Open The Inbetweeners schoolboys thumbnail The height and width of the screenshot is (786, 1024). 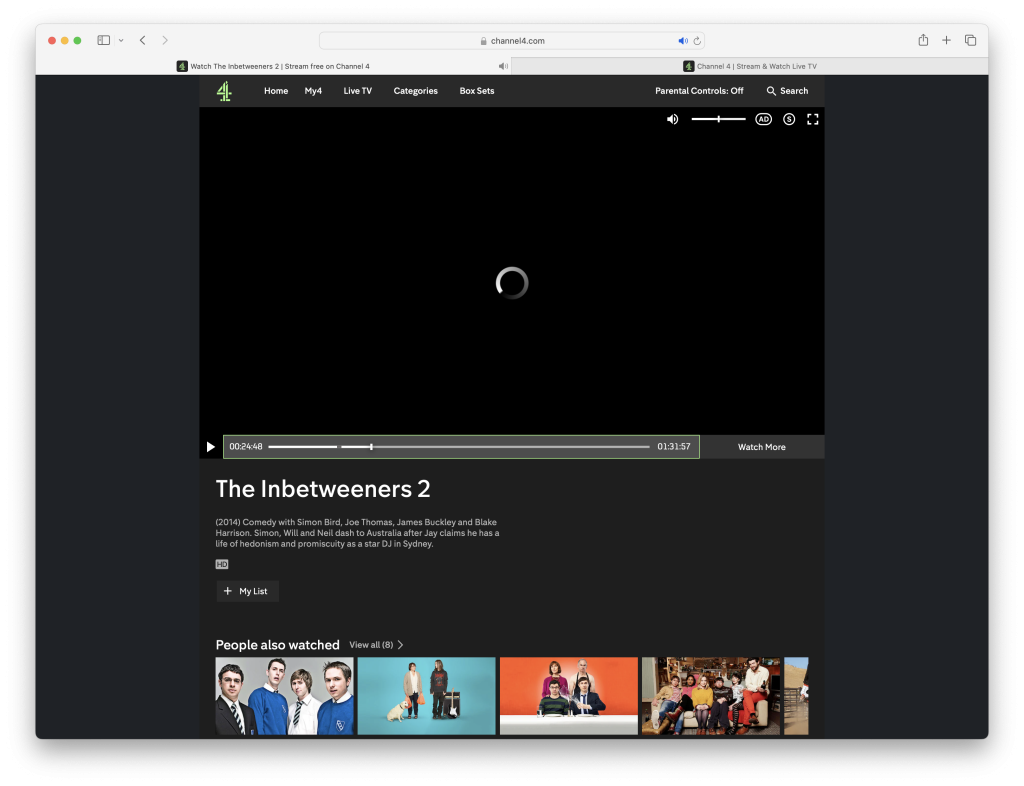tap(284, 696)
